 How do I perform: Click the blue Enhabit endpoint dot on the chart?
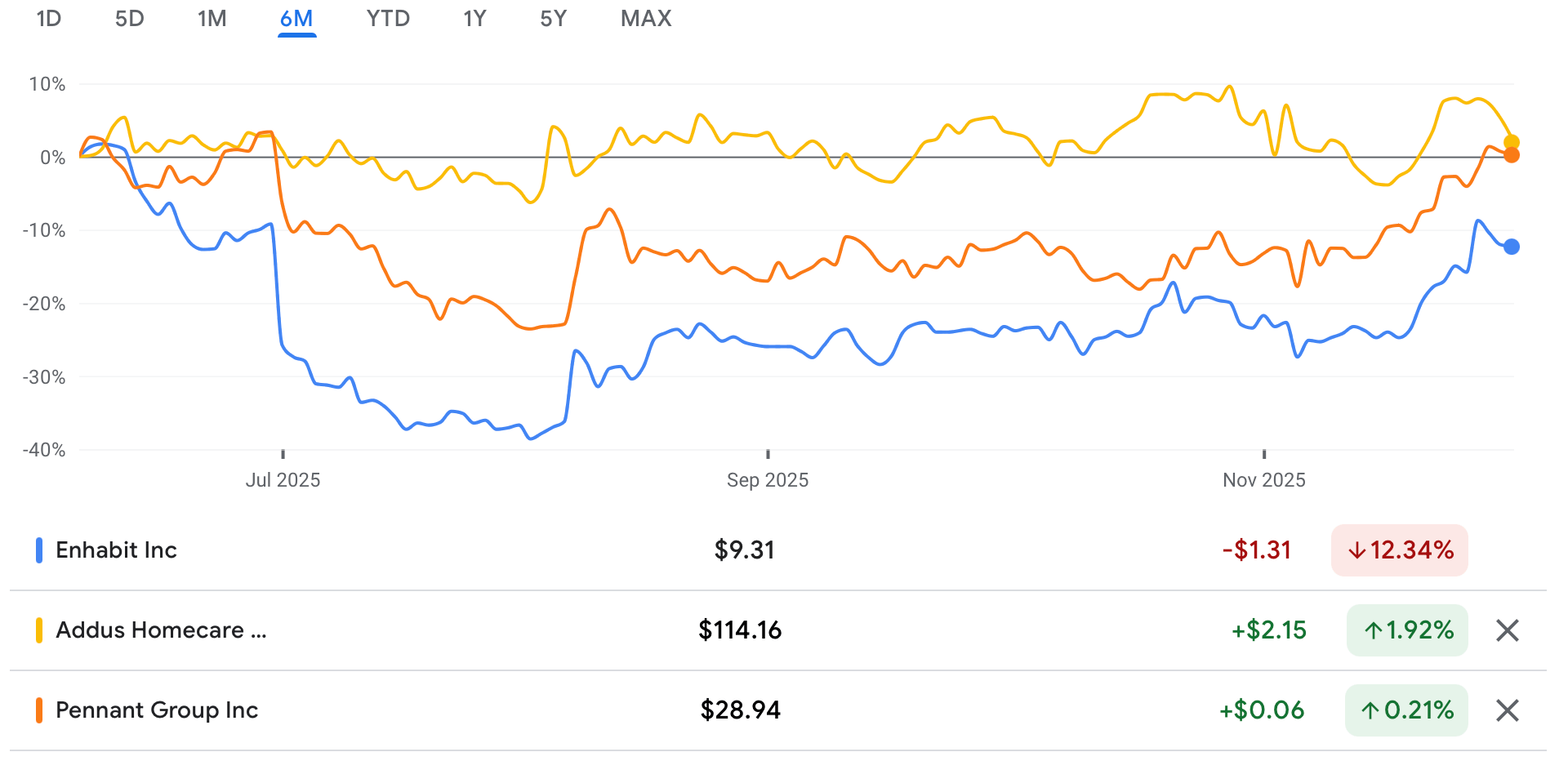pos(1511,247)
